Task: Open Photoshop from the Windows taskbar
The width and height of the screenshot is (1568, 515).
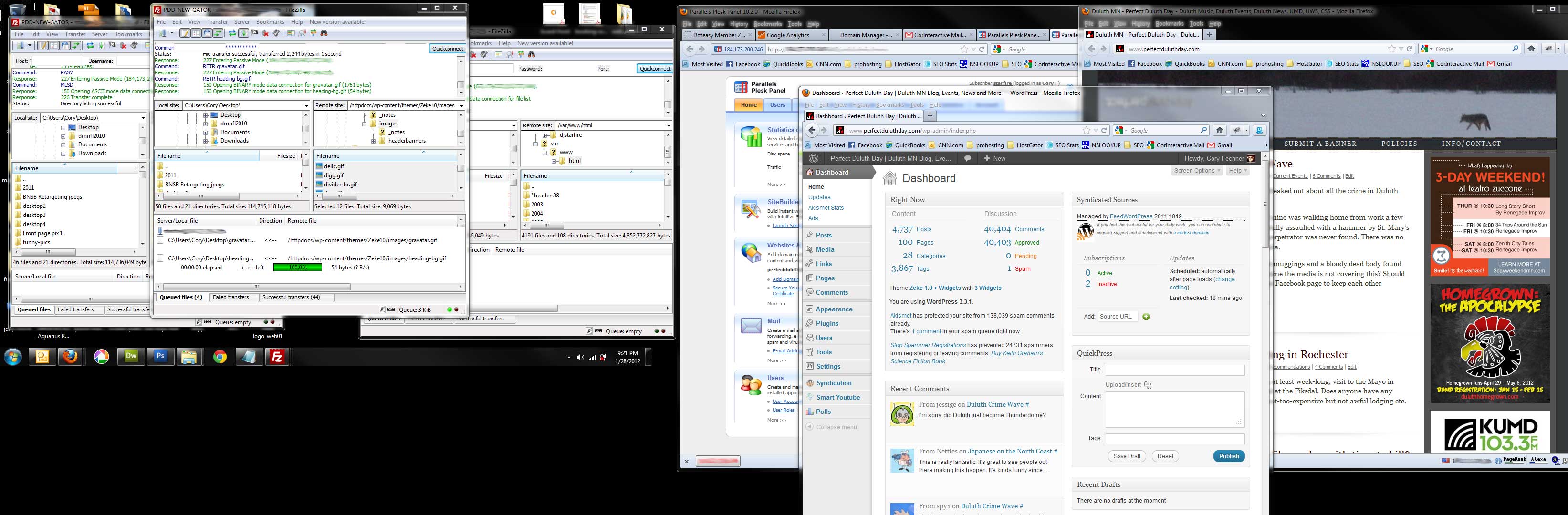Action: [161, 356]
